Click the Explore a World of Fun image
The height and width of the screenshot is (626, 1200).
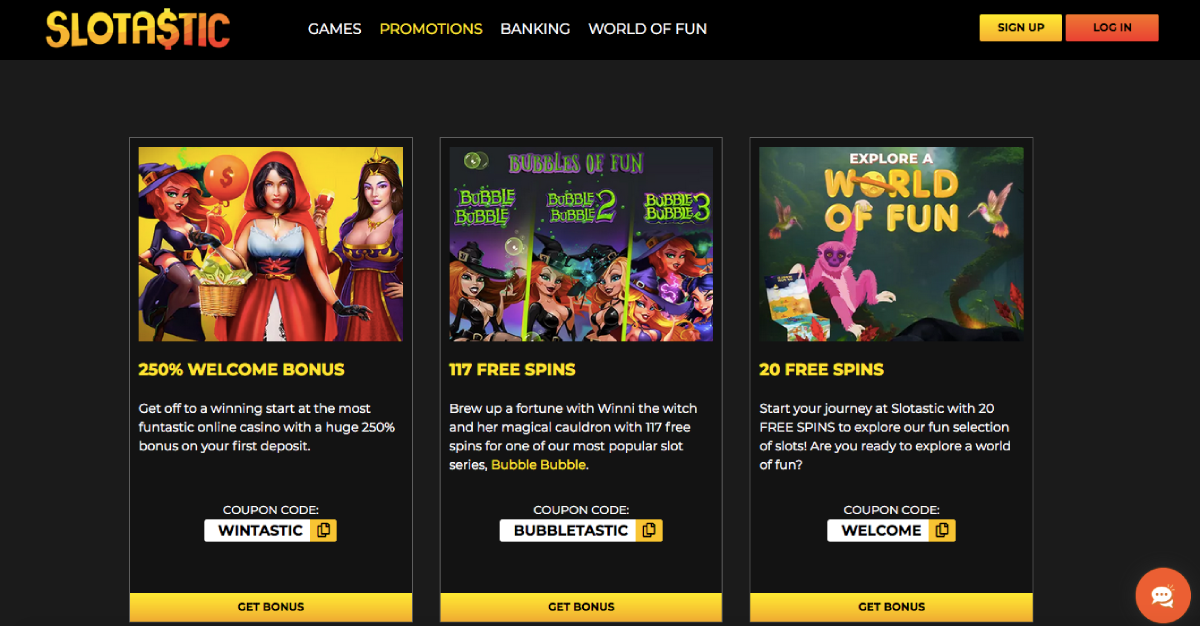[891, 244]
